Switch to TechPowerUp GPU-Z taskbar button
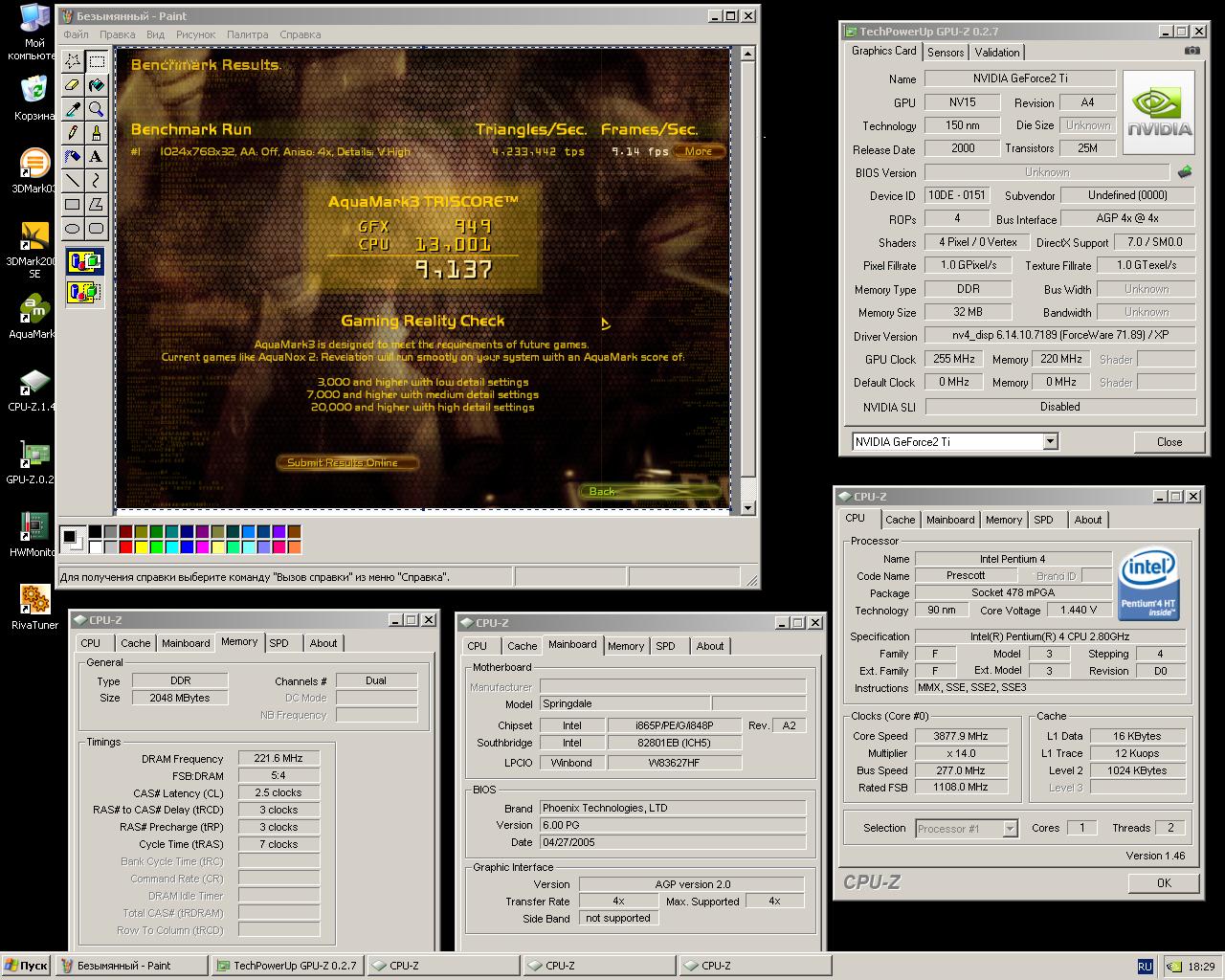Screen dimensions: 1225x980 [x=287, y=966]
